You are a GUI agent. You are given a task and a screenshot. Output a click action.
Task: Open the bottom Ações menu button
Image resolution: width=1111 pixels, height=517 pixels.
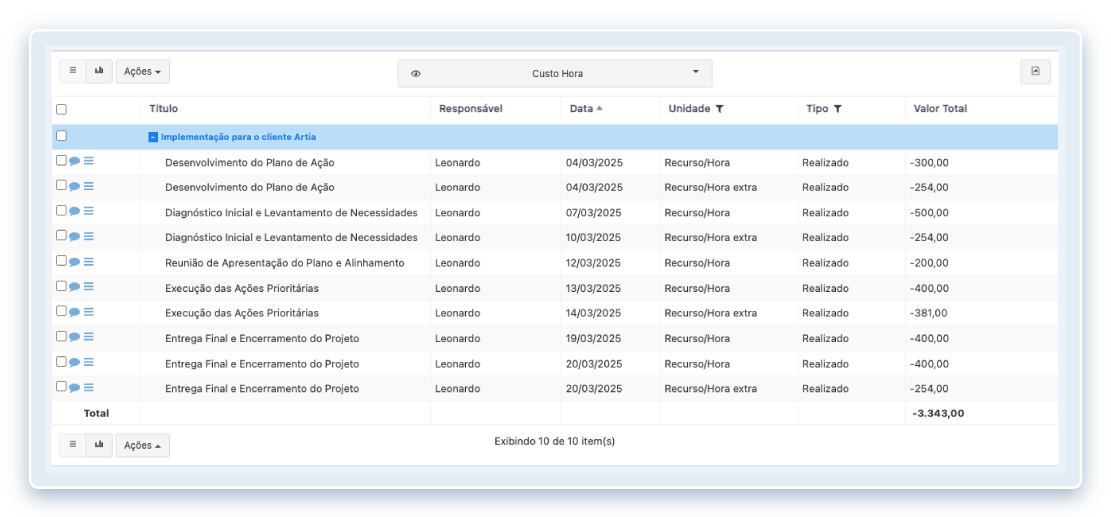pyautogui.click(x=143, y=445)
